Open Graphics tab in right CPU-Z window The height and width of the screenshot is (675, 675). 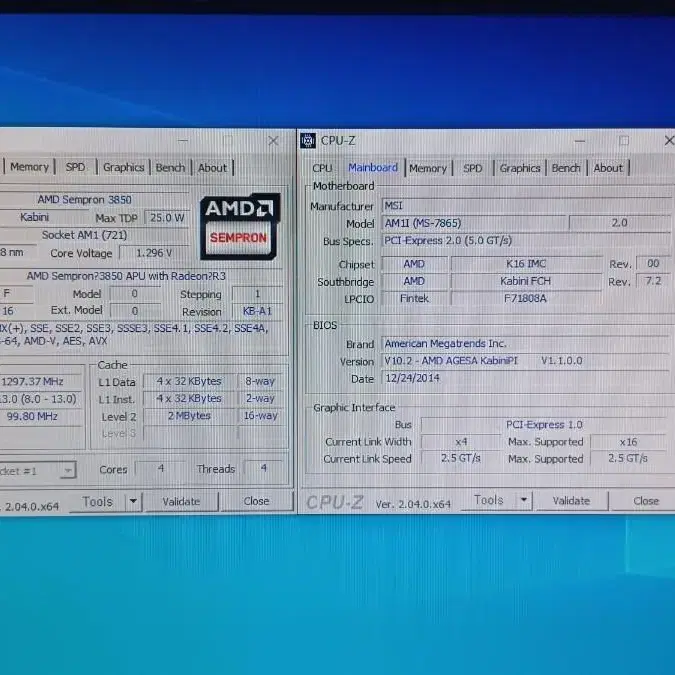(520, 168)
